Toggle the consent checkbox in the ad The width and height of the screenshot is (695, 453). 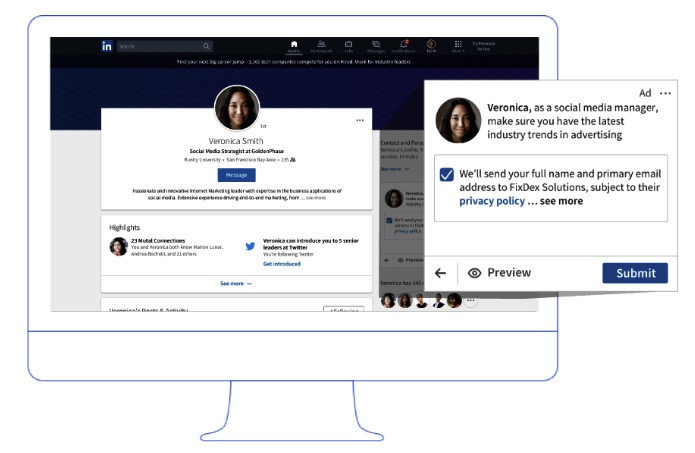click(x=447, y=174)
